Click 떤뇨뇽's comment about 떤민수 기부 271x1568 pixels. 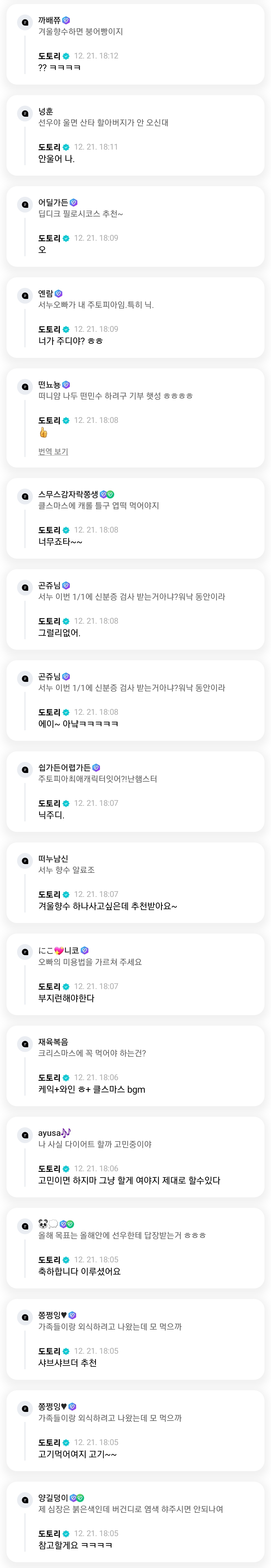116,396
